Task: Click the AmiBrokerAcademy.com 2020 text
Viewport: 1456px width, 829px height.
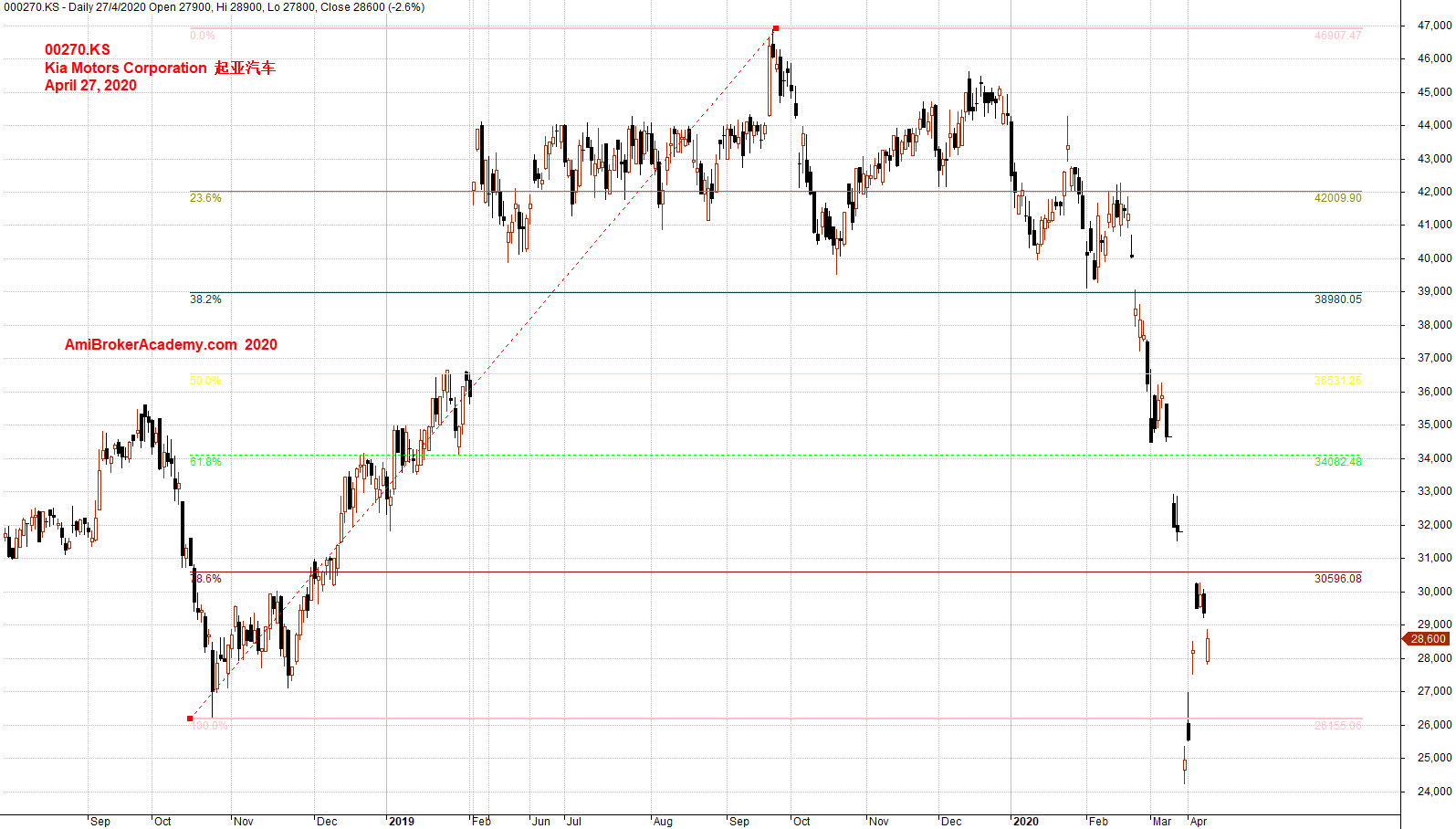Action: (171, 344)
